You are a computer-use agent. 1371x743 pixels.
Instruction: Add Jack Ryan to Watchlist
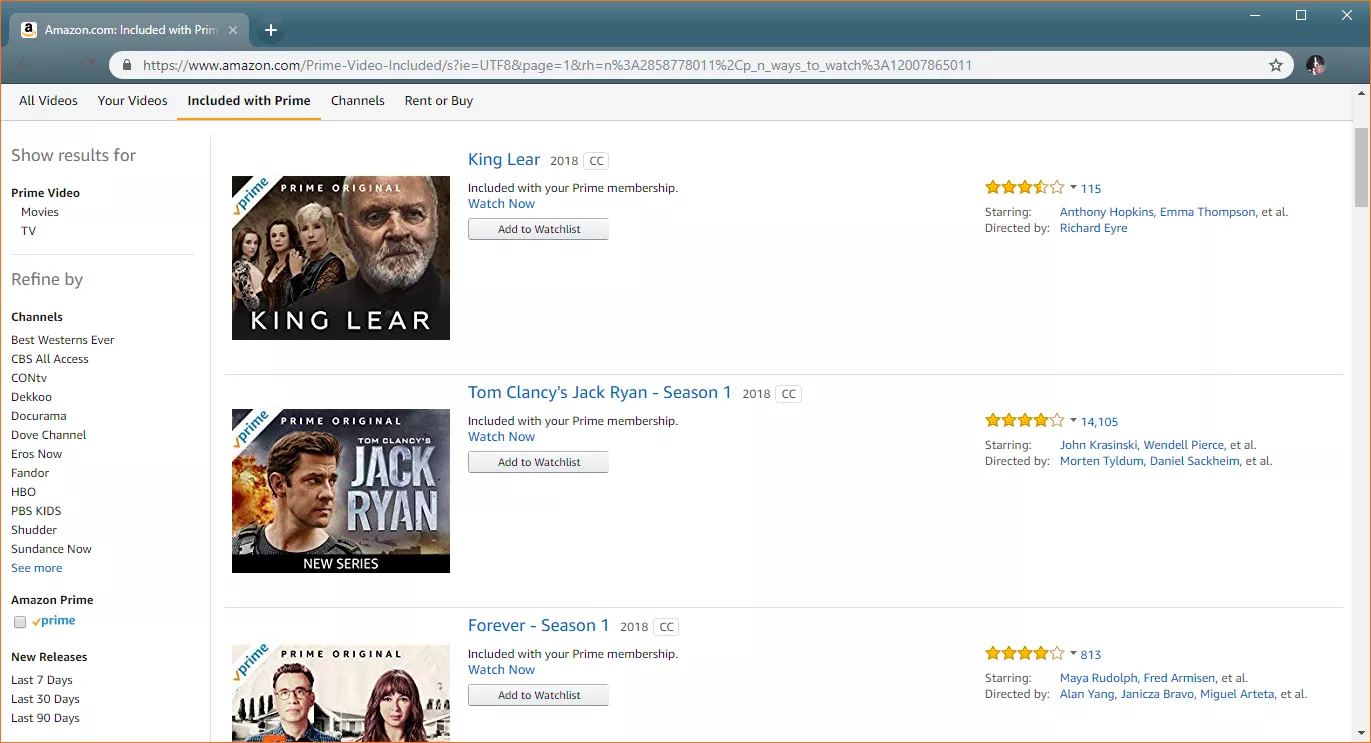pyautogui.click(x=538, y=462)
